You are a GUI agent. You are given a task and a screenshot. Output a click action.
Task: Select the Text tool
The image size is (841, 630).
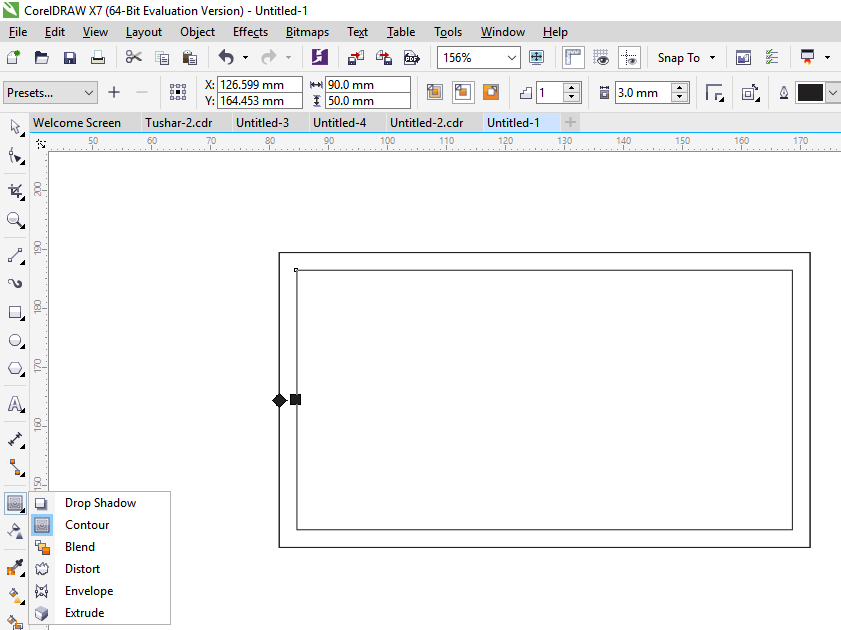15,404
